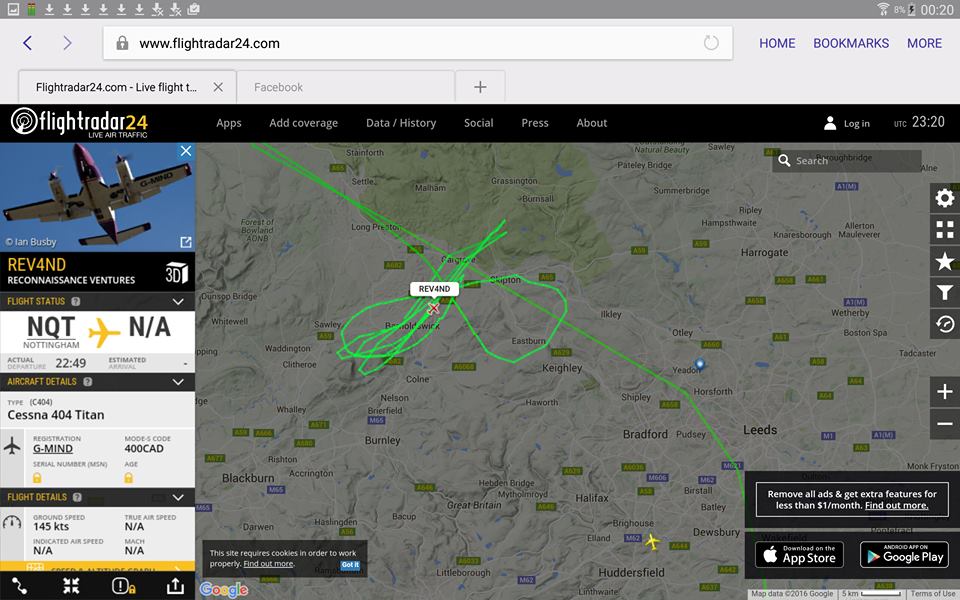The width and height of the screenshot is (960, 600).
Task: Open the flight filter funnel
Action: pos(944,292)
